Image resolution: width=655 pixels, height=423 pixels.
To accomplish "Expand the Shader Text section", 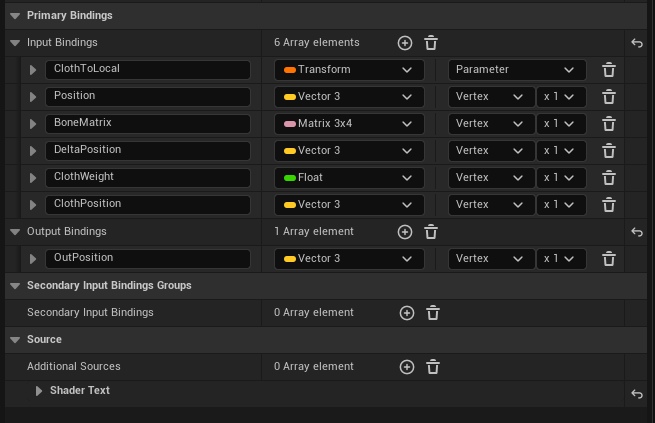I will click(39, 391).
